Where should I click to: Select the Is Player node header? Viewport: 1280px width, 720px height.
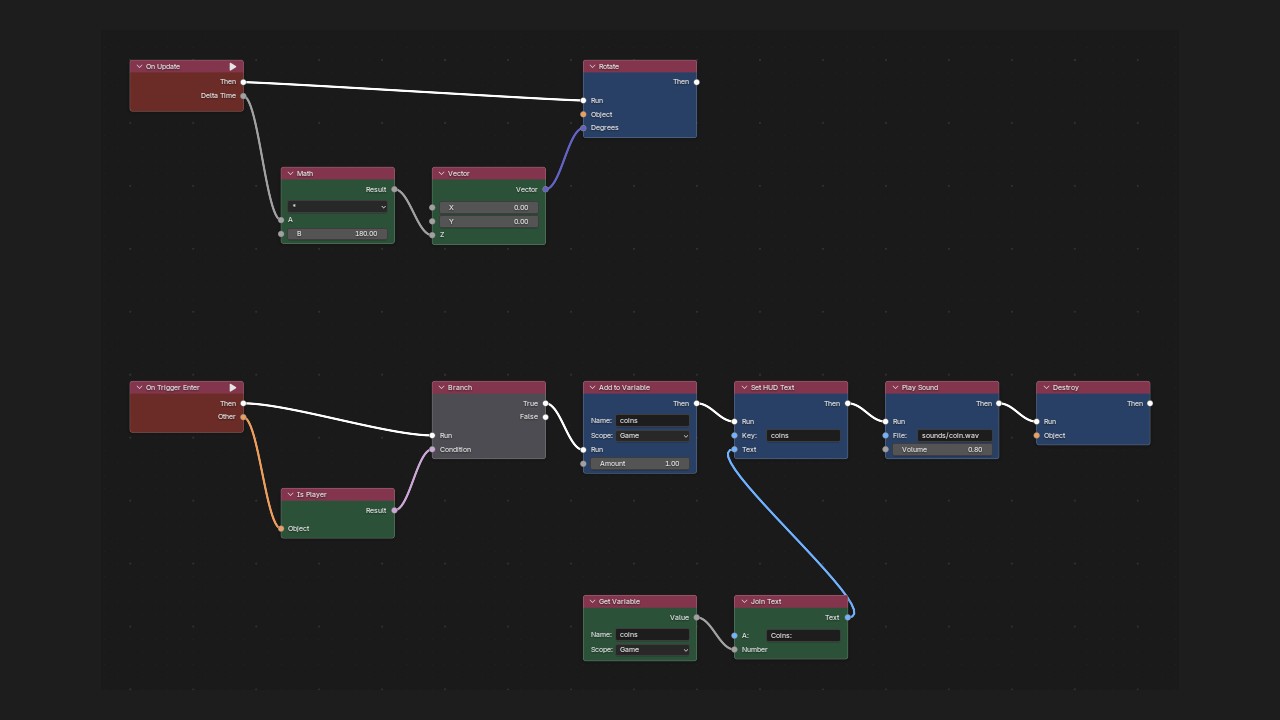[338, 495]
